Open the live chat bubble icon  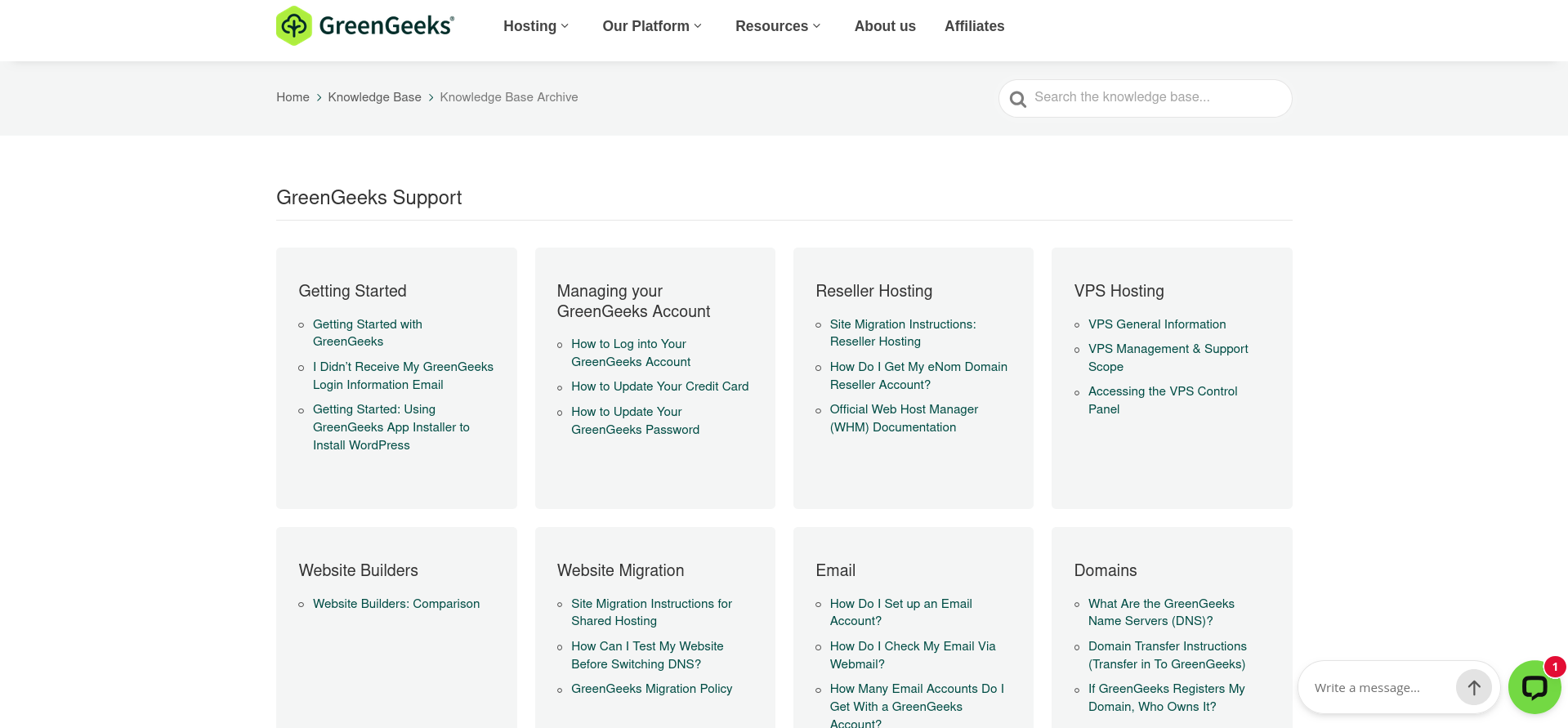pyautogui.click(x=1534, y=687)
